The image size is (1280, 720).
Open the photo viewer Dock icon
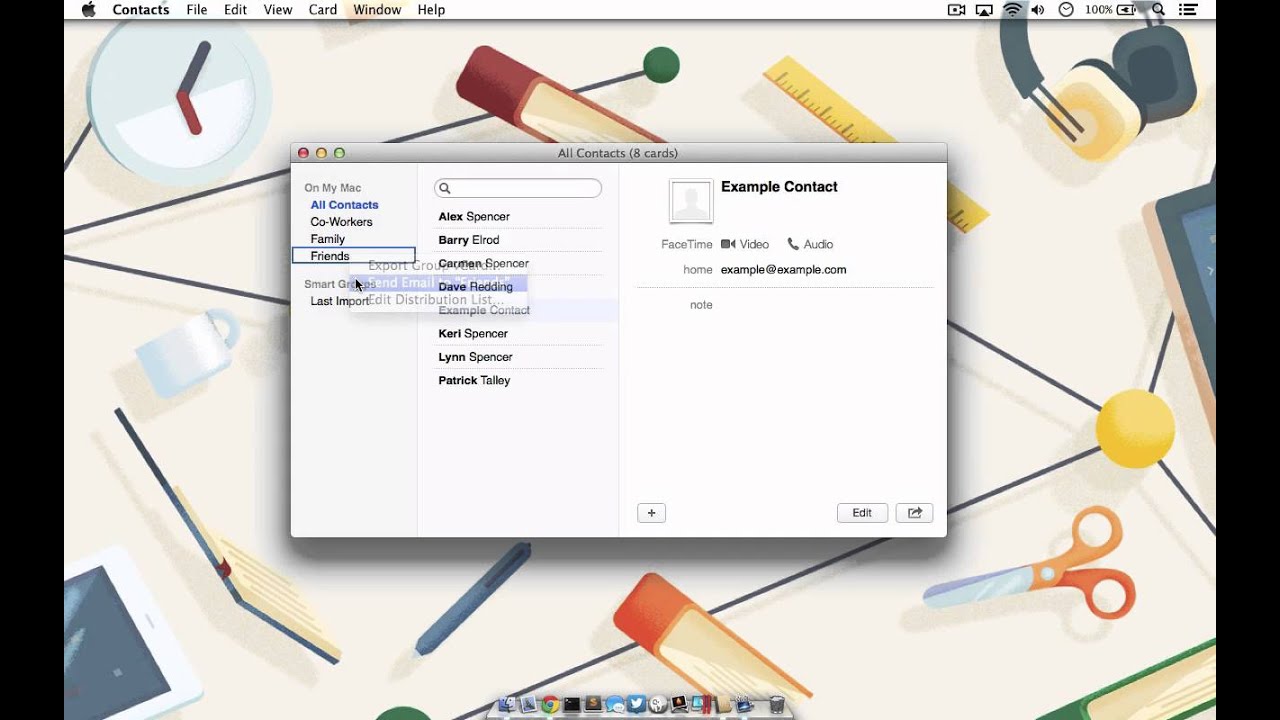point(679,704)
